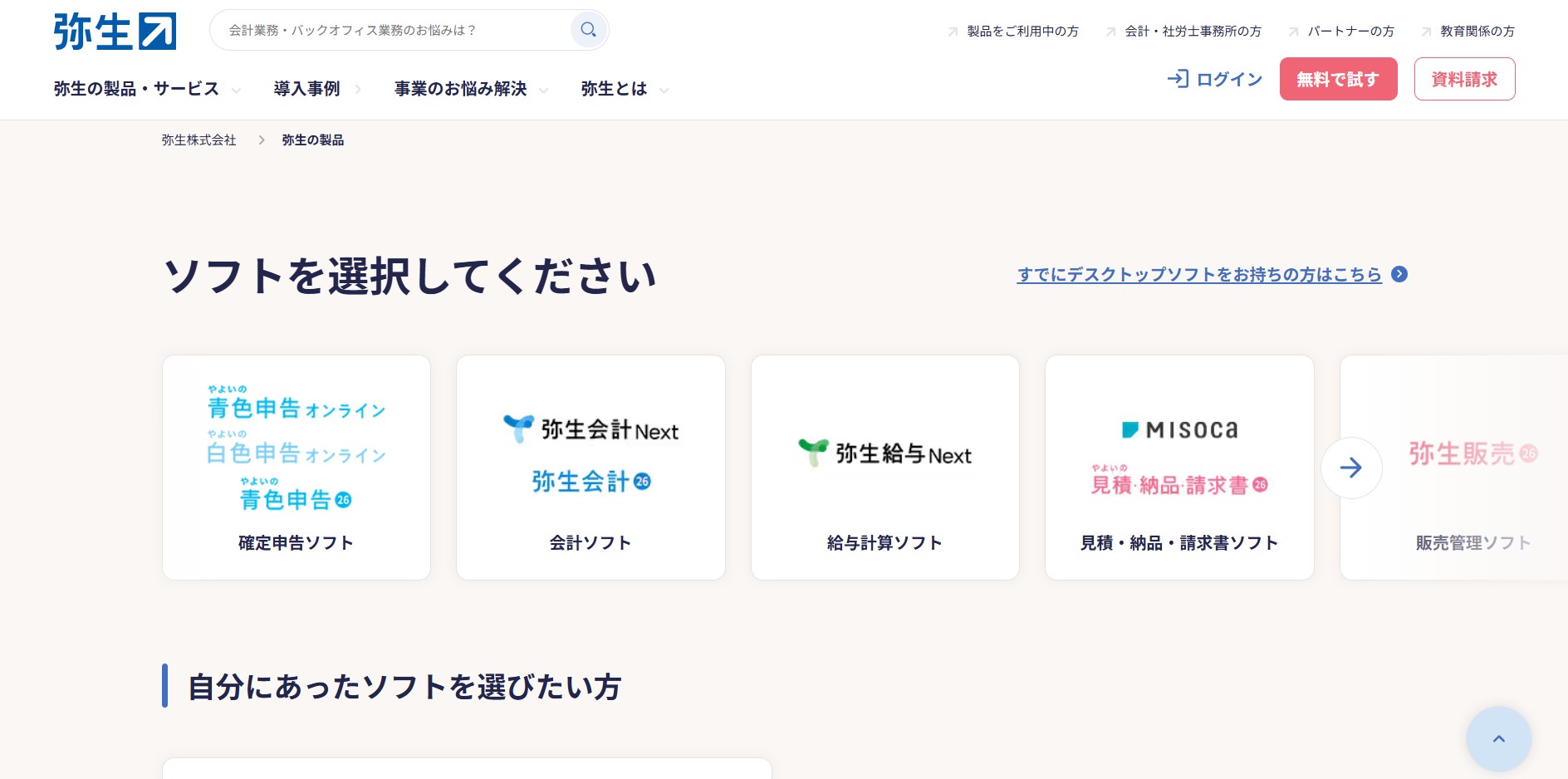Viewport: 1568px width, 779px height.
Task: Click the 弥生給与 Next logo
Action: point(884,453)
